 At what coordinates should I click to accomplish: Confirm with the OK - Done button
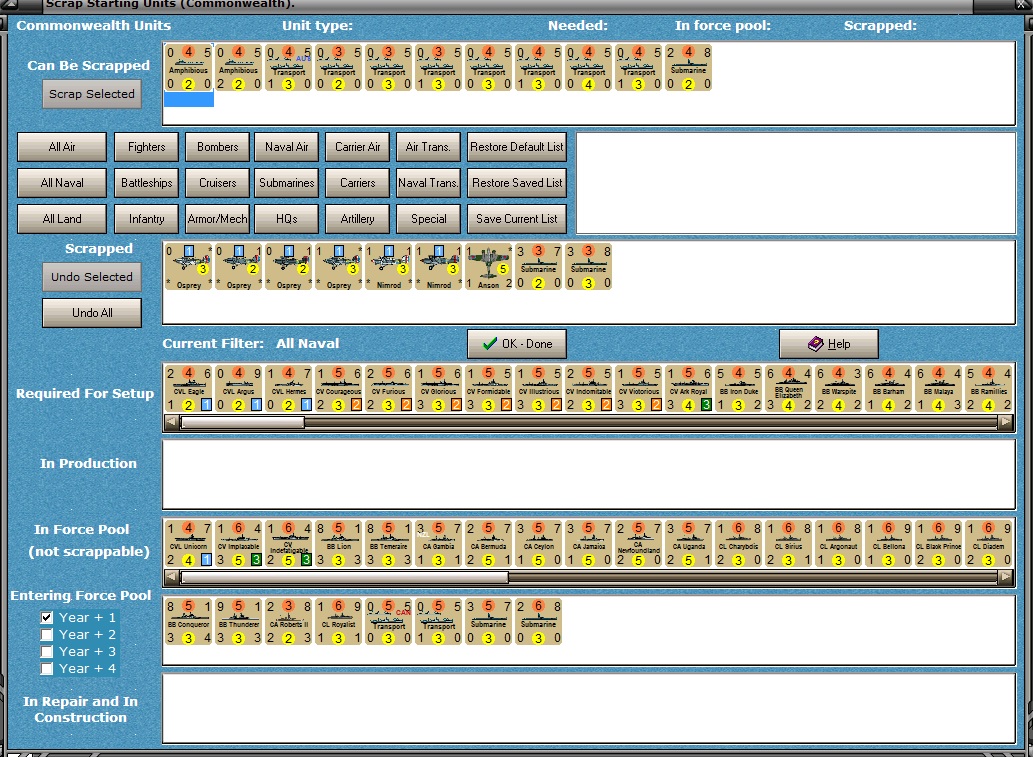(x=517, y=344)
